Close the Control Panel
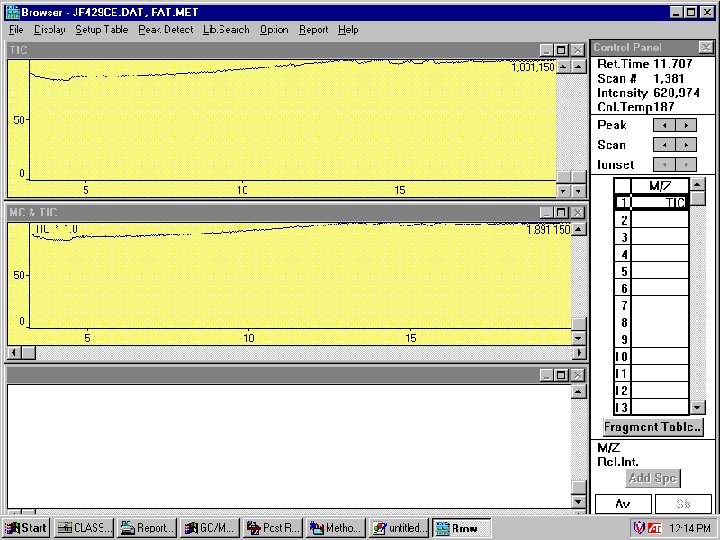720x540 pixels. (706, 47)
